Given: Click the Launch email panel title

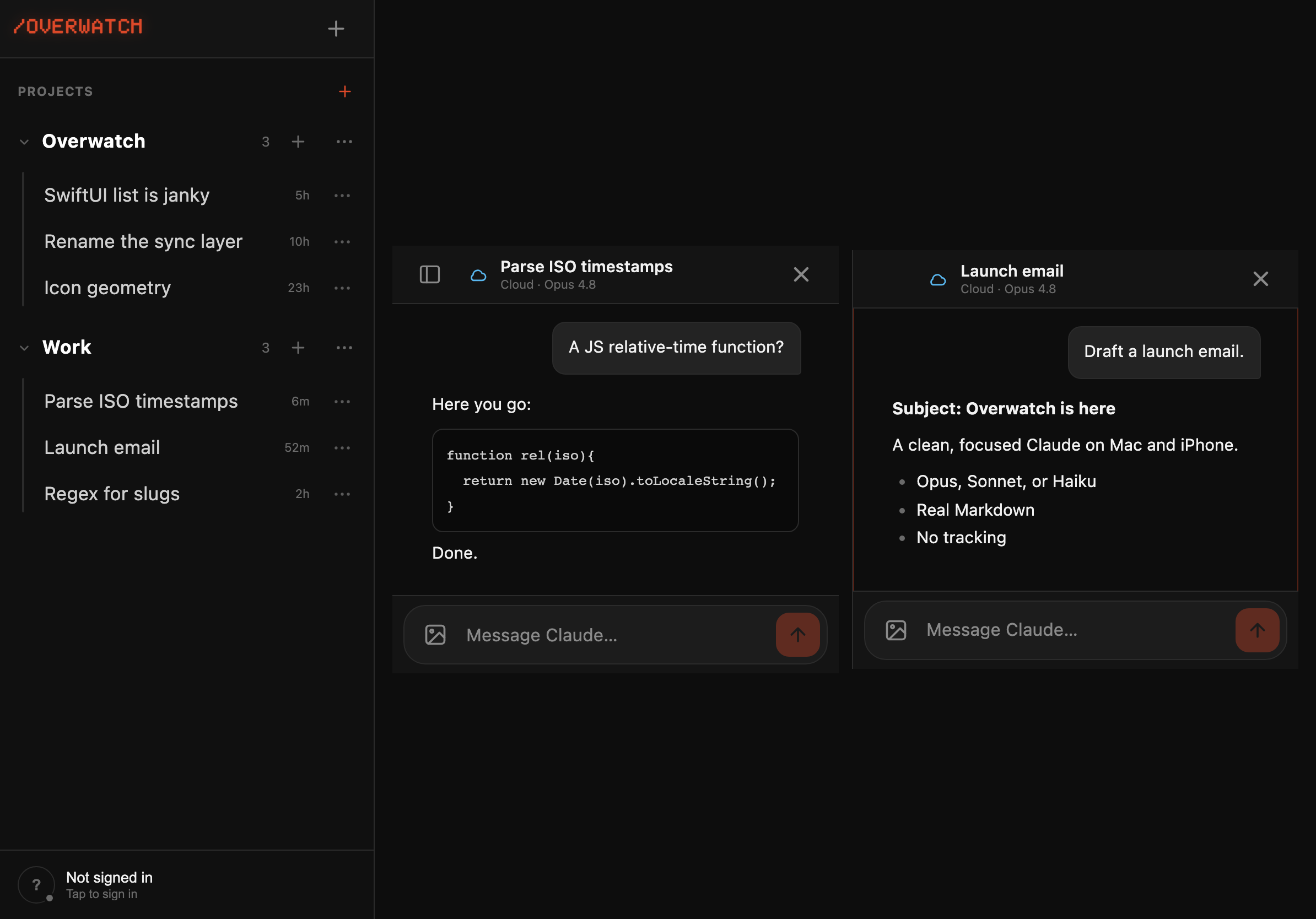Looking at the screenshot, I should point(1012,271).
